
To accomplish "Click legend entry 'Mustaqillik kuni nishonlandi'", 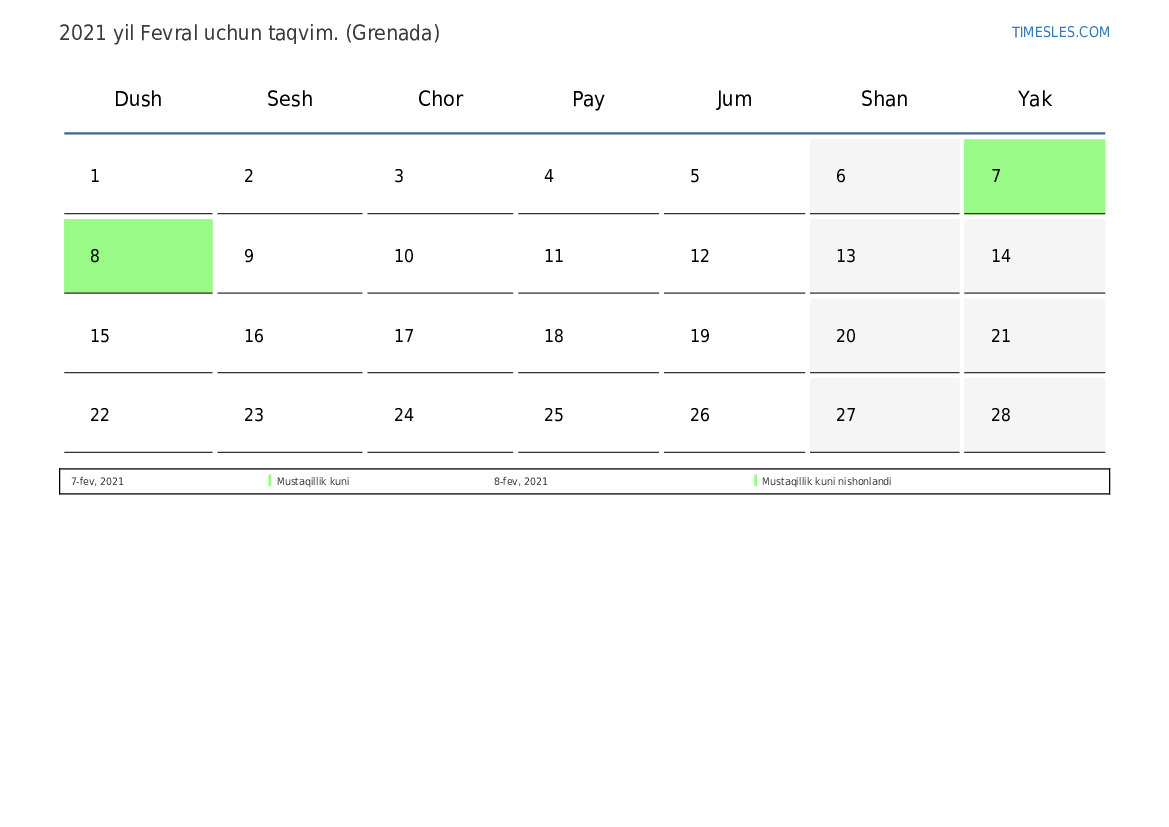I will [x=826, y=482].
